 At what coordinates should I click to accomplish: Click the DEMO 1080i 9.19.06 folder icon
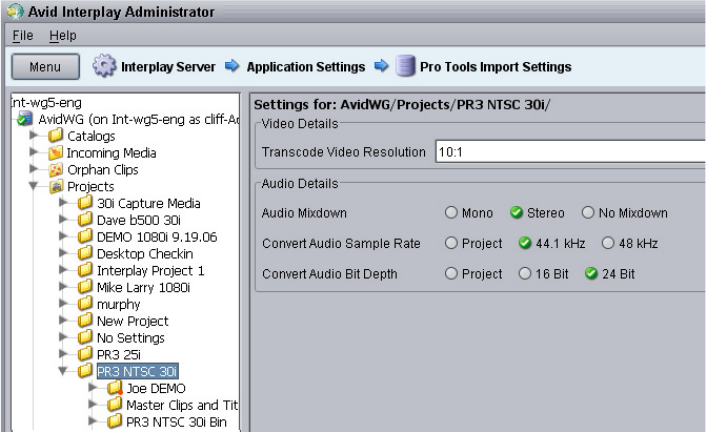click(x=85, y=236)
